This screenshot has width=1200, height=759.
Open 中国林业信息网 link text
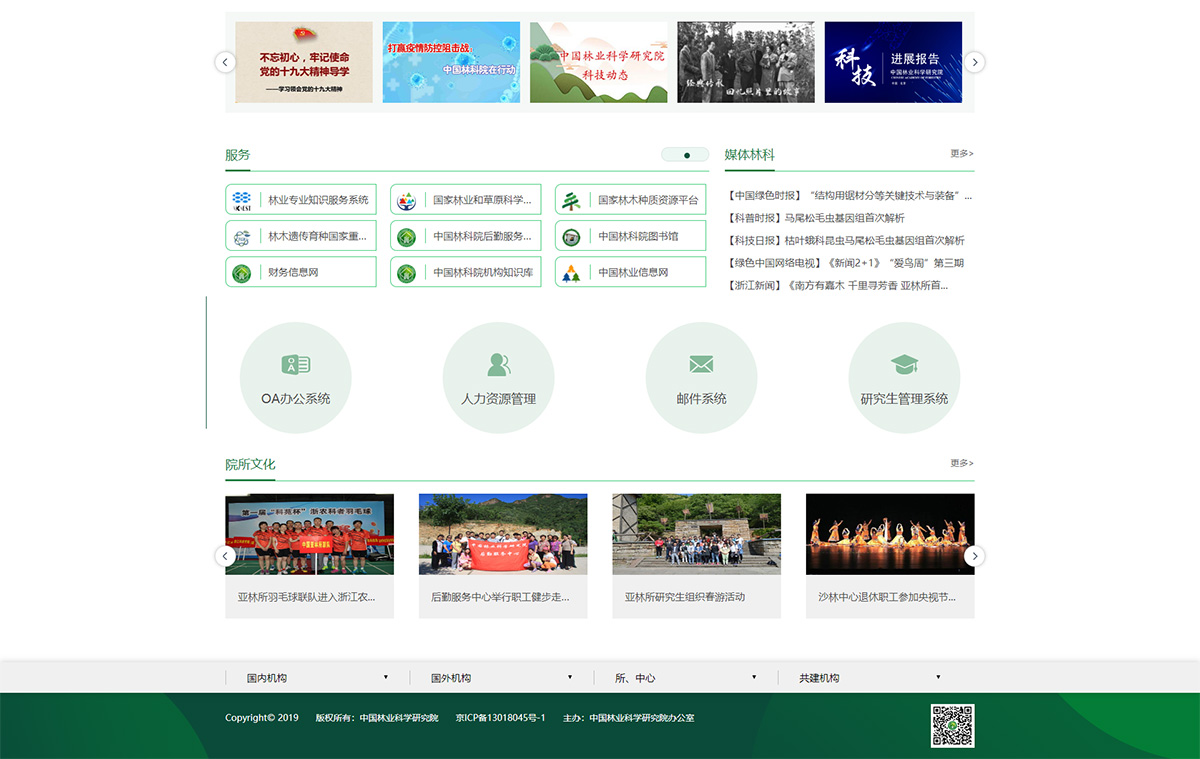click(x=633, y=273)
